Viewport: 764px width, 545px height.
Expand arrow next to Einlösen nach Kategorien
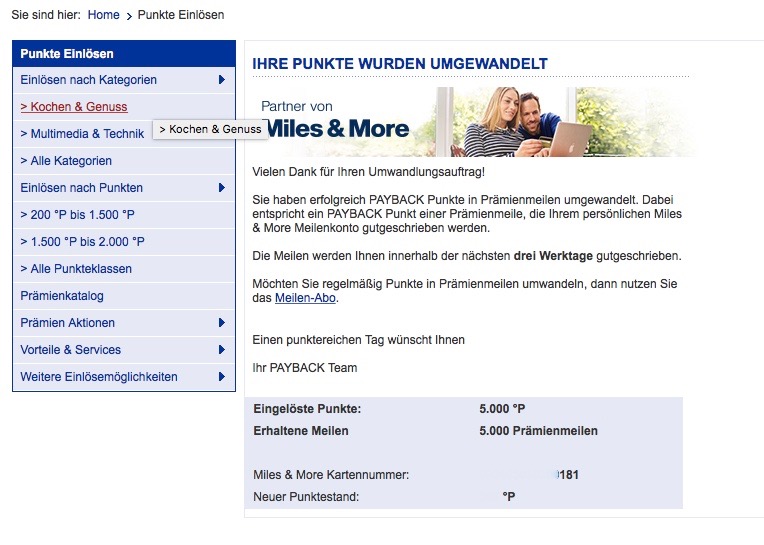221,80
